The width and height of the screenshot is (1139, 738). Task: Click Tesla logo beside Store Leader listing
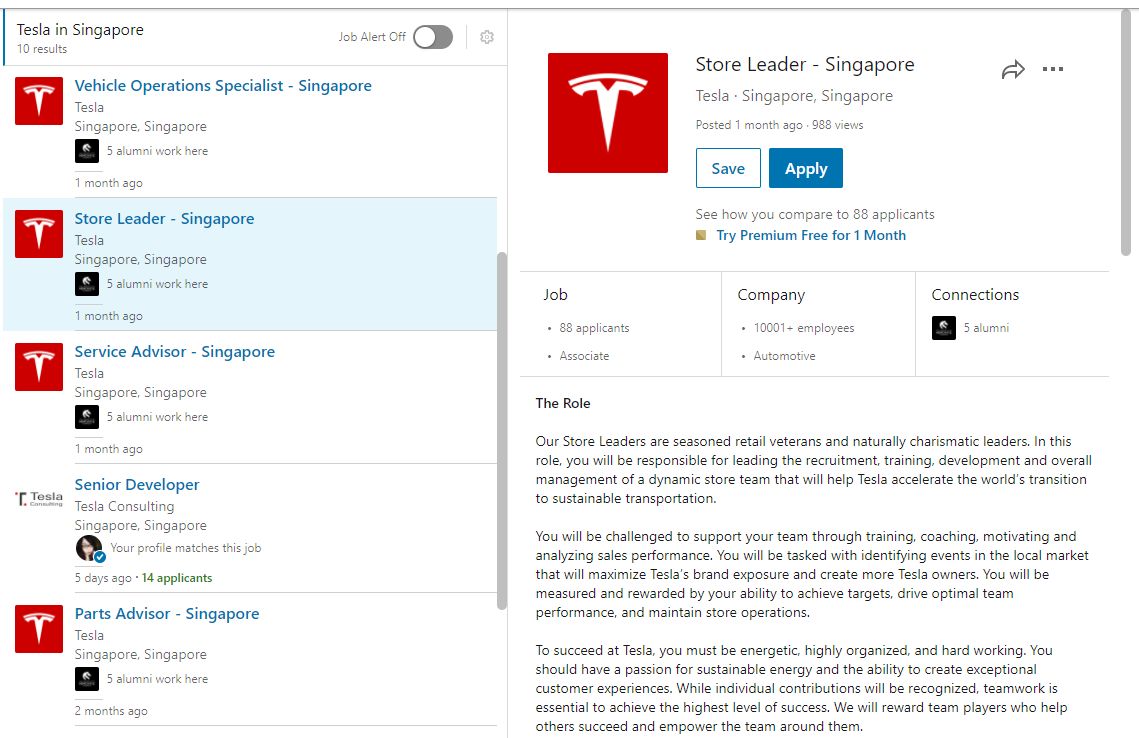pos(39,234)
